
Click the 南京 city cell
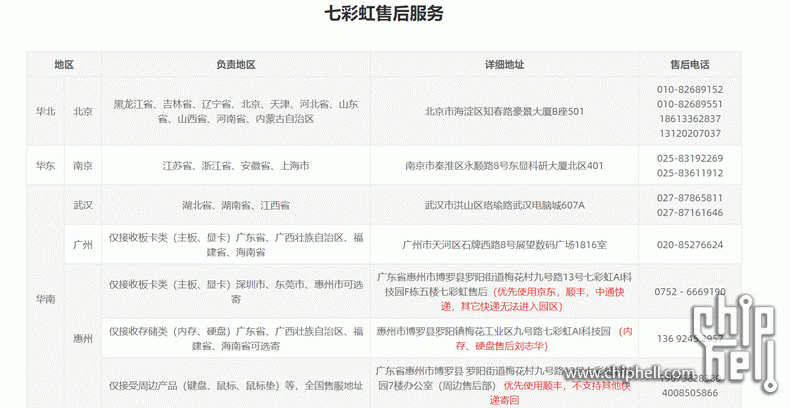point(83,165)
